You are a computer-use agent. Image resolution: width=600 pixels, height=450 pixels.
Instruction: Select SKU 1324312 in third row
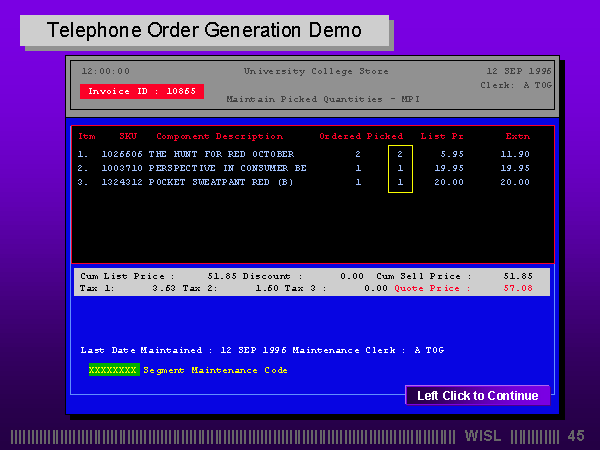(x=122, y=182)
